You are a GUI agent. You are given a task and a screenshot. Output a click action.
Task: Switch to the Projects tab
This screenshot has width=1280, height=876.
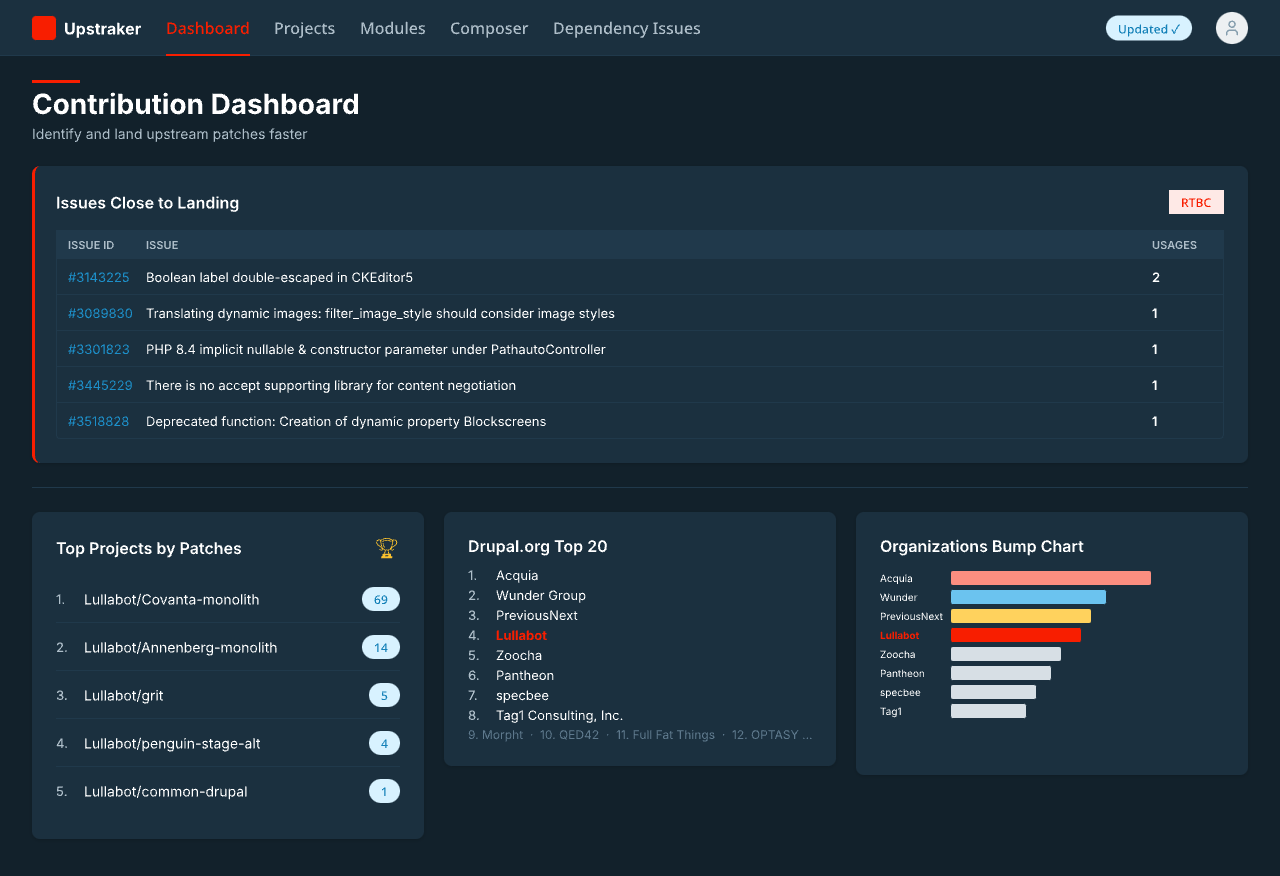pyautogui.click(x=304, y=28)
